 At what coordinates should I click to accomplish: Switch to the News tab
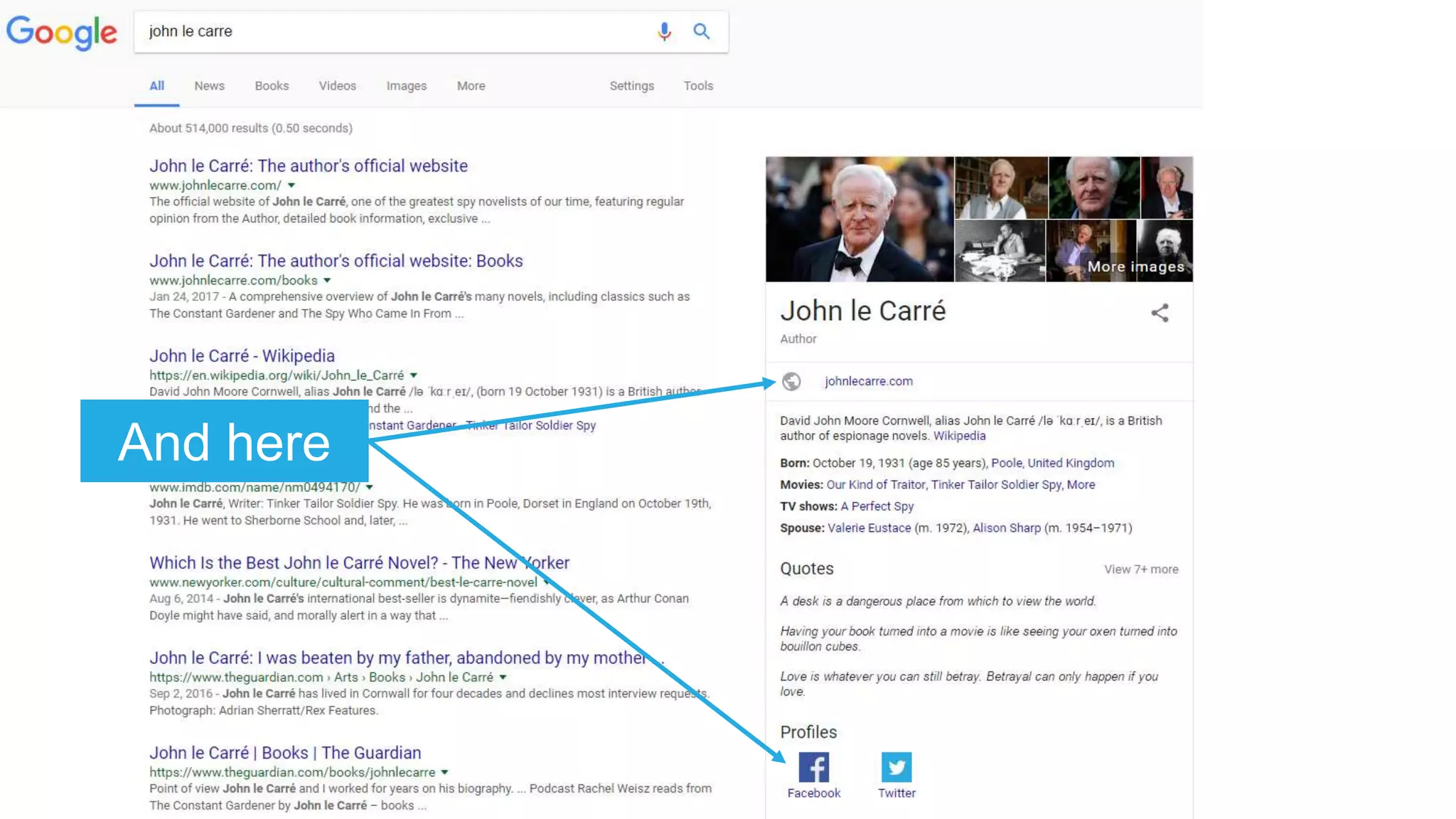click(209, 86)
